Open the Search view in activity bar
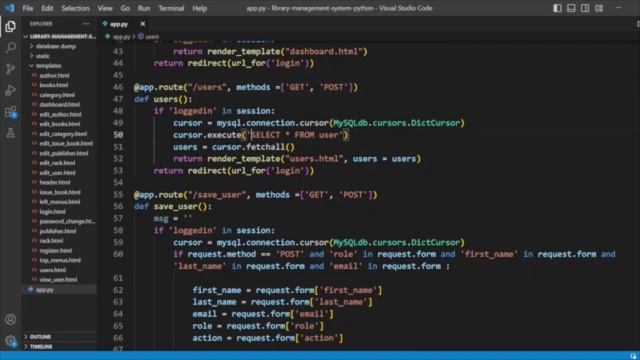Image resolution: width=640 pixels, height=360 pixels. (x=11, y=48)
